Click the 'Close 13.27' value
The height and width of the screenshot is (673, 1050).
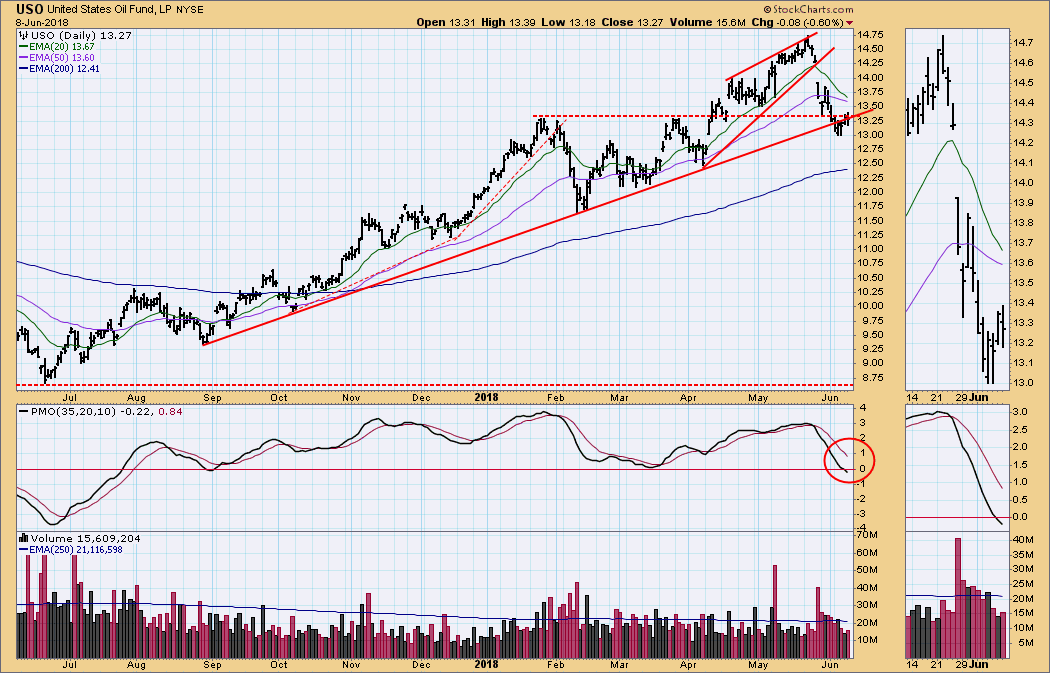pyautogui.click(x=632, y=22)
